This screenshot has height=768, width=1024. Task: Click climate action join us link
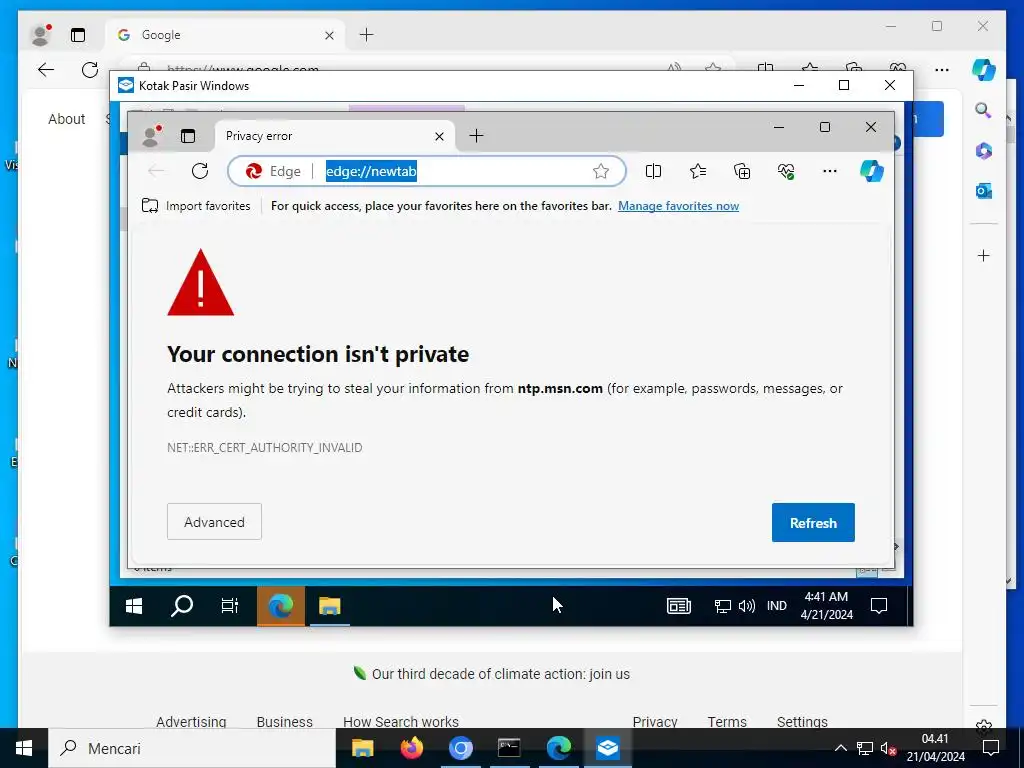click(500, 674)
